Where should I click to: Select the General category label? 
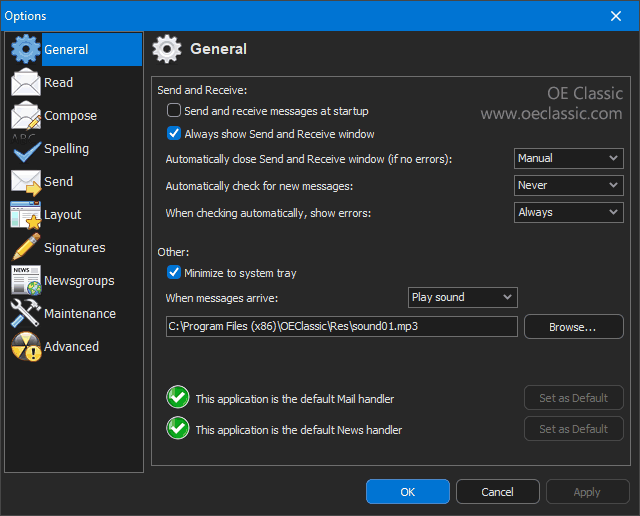coord(66,49)
